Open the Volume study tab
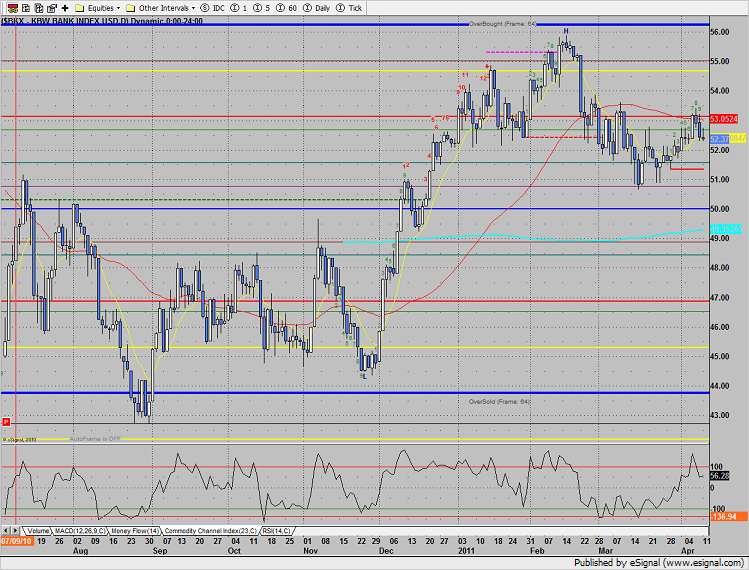 (38, 531)
